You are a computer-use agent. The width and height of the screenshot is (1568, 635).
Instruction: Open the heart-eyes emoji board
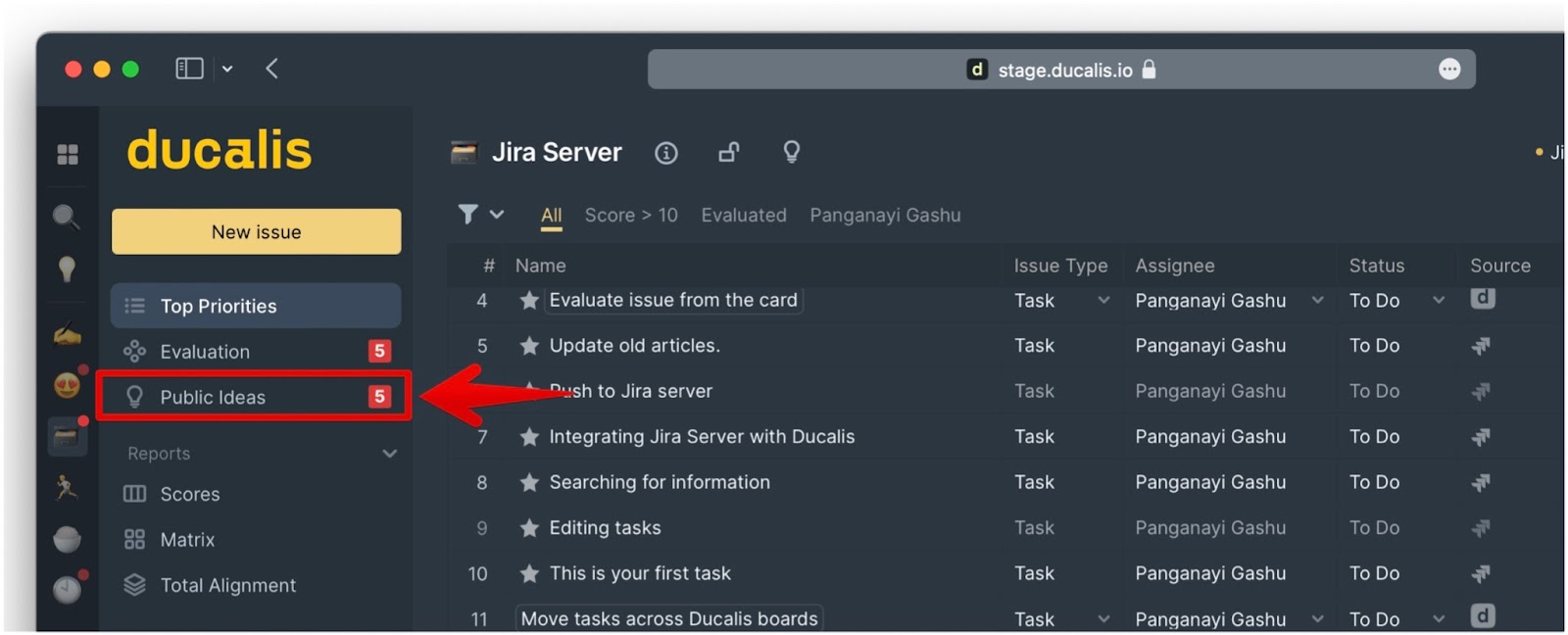(x=67, y=385)
